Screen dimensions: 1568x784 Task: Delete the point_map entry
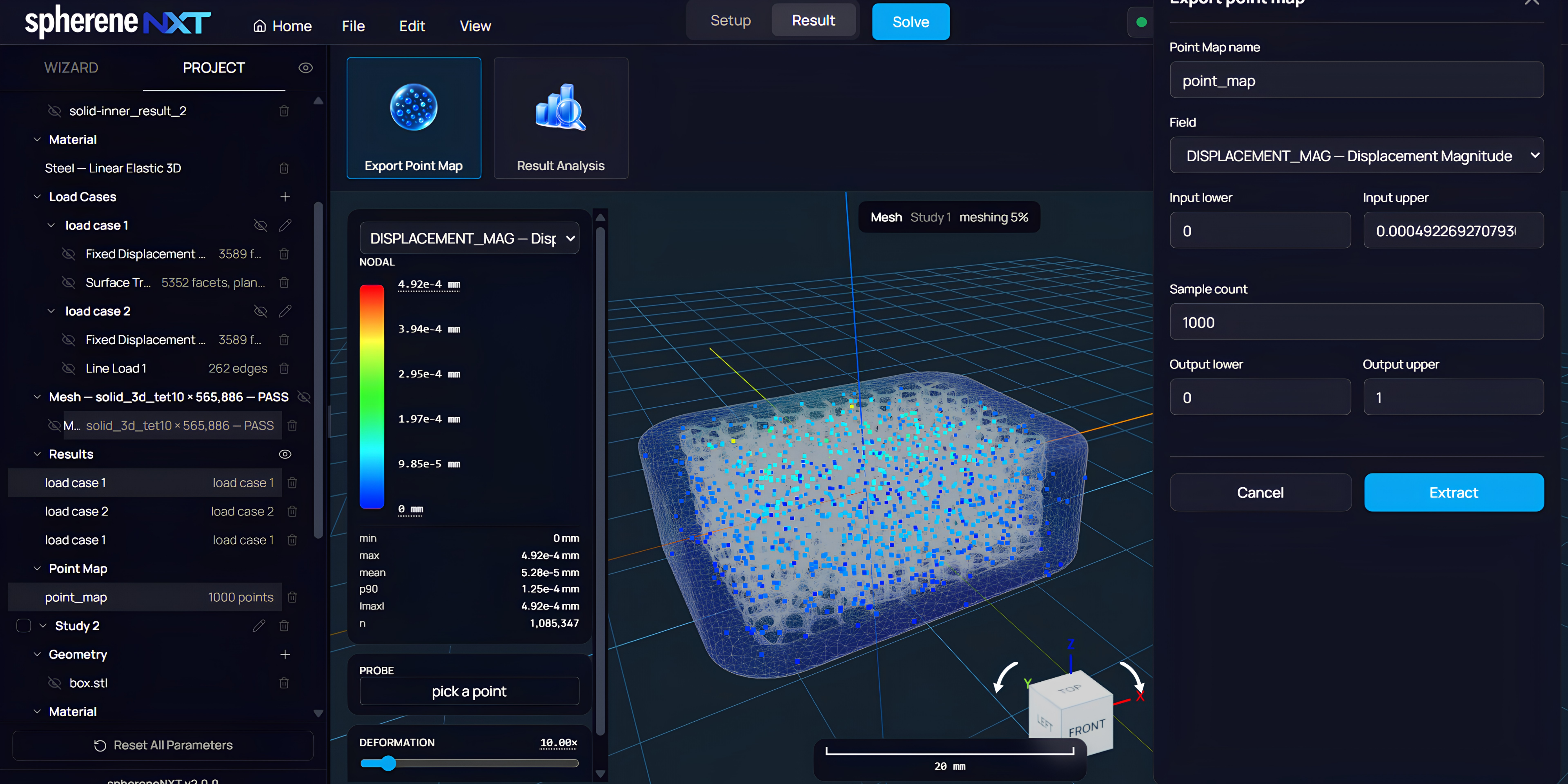[292, 597]
